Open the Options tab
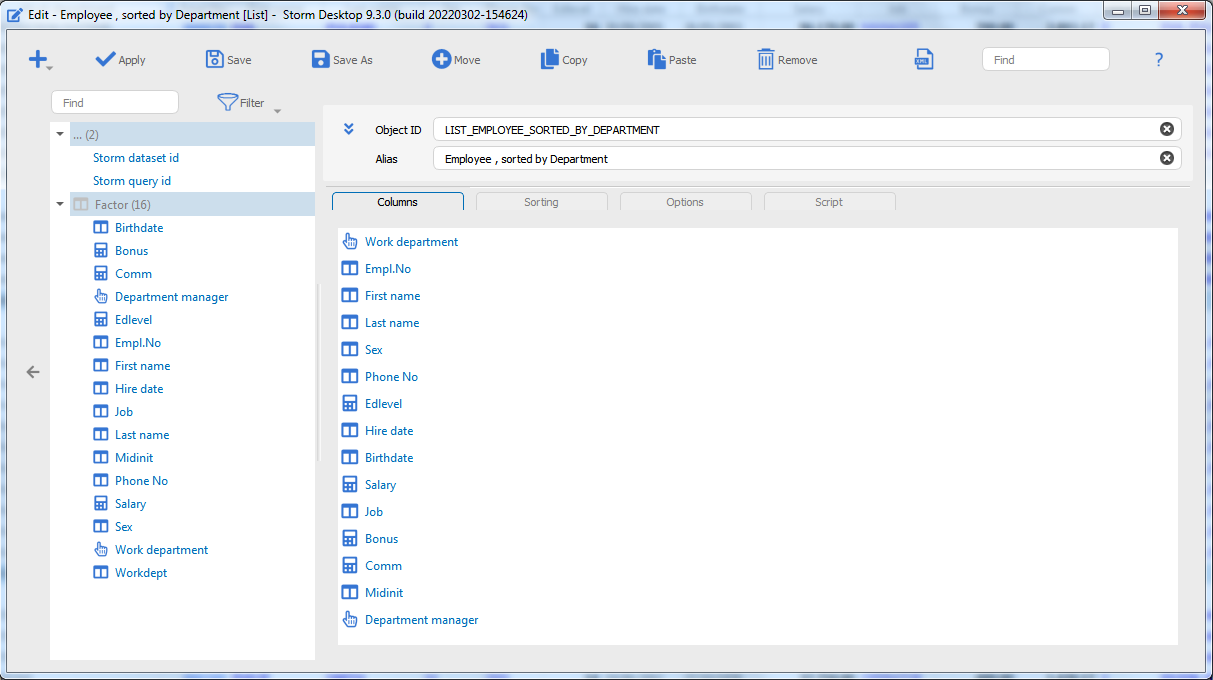The height and width of the screenshot is (680, 1213). pyautogui.click(x=686, y=202)
